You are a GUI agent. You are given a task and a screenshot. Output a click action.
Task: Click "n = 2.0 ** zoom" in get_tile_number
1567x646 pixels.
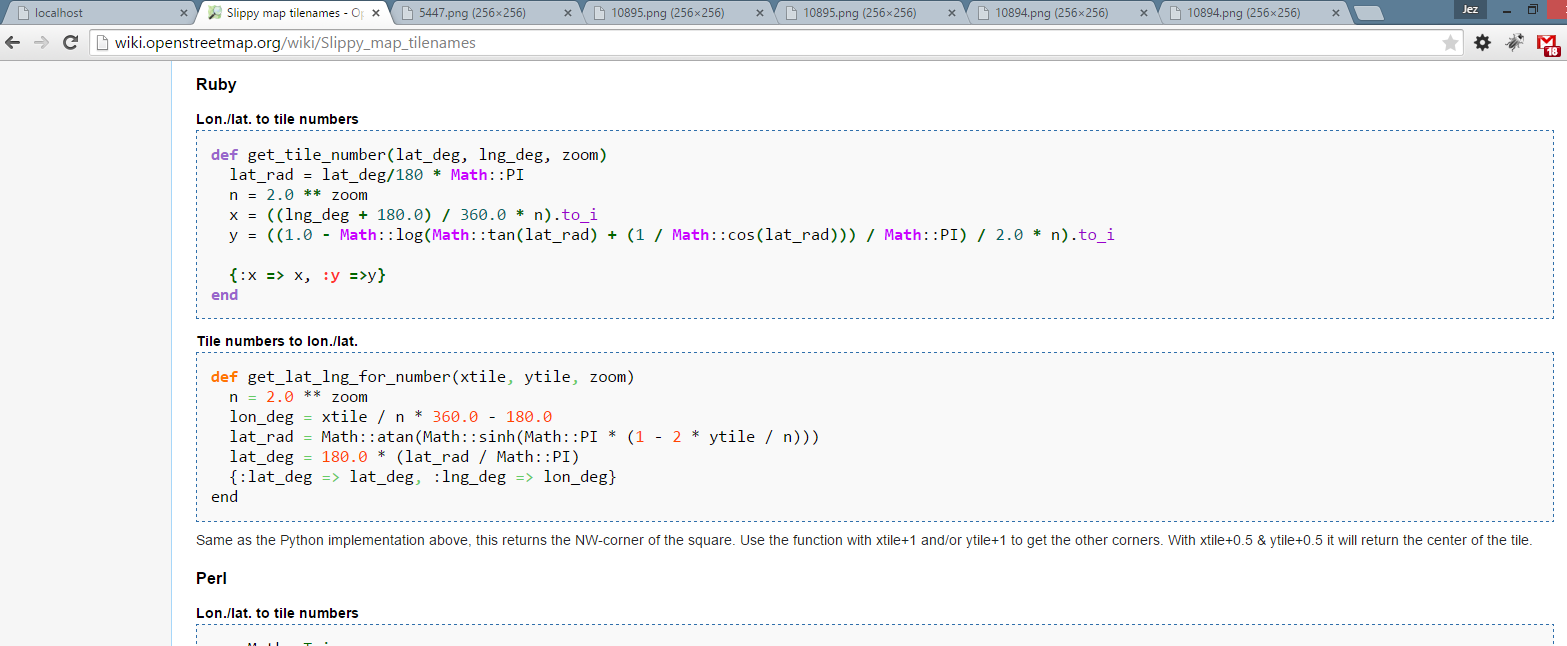[299, 195]
